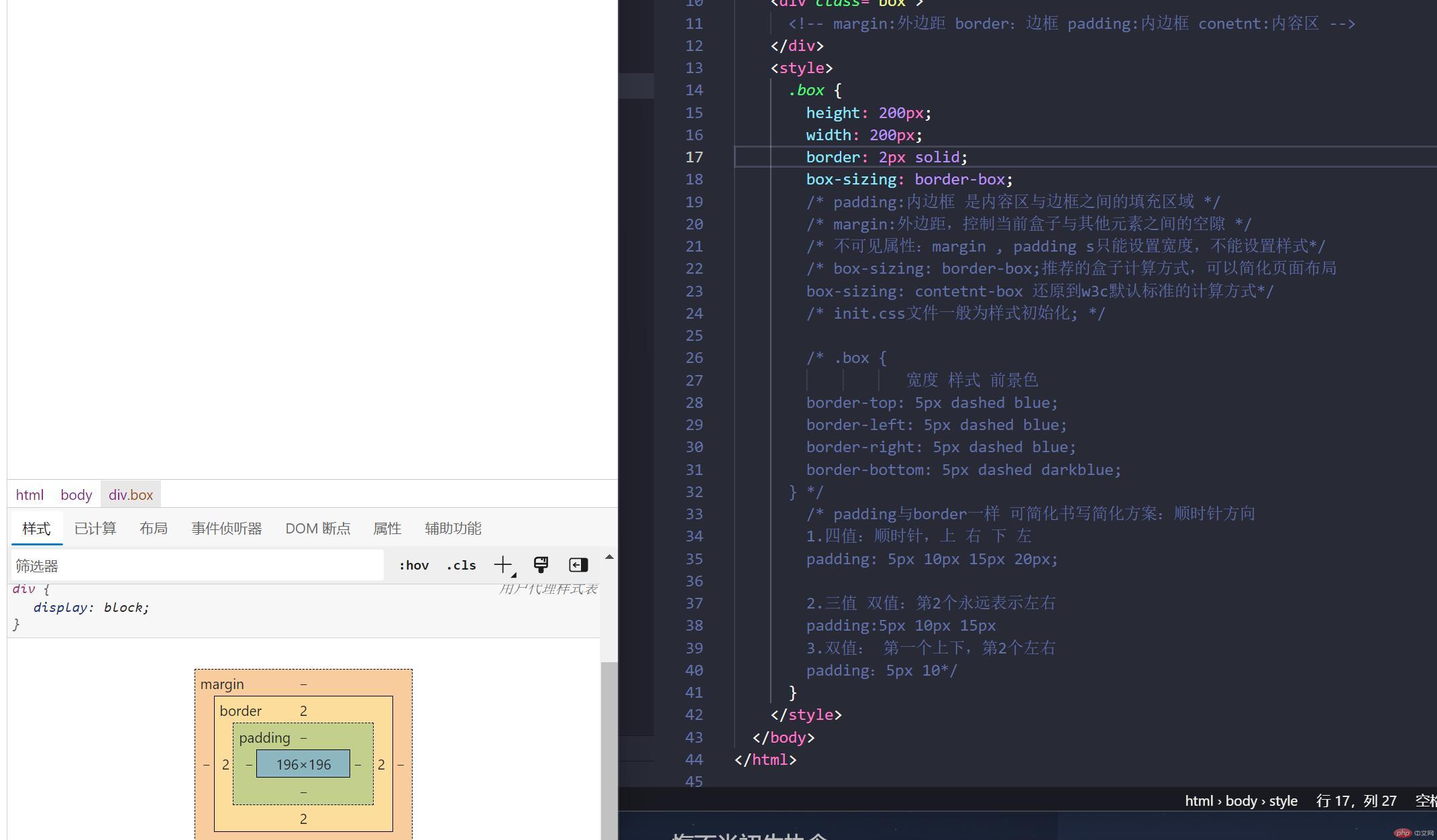Click the border-left value 2 in box model
This screenshot has height=840, width=1437.
(225, 765)
